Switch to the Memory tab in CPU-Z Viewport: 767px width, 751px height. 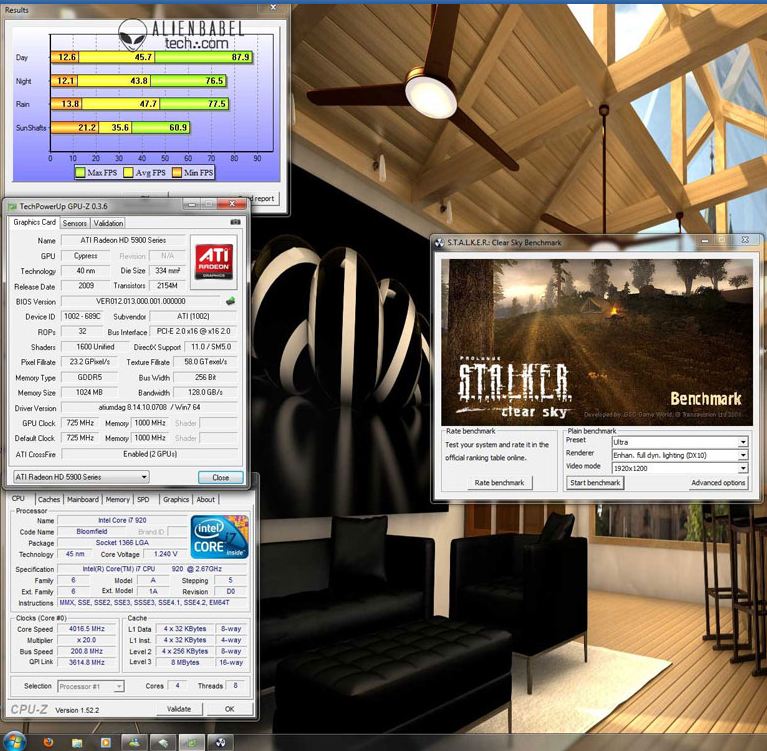pyautogui.click(x=117, y=500)
